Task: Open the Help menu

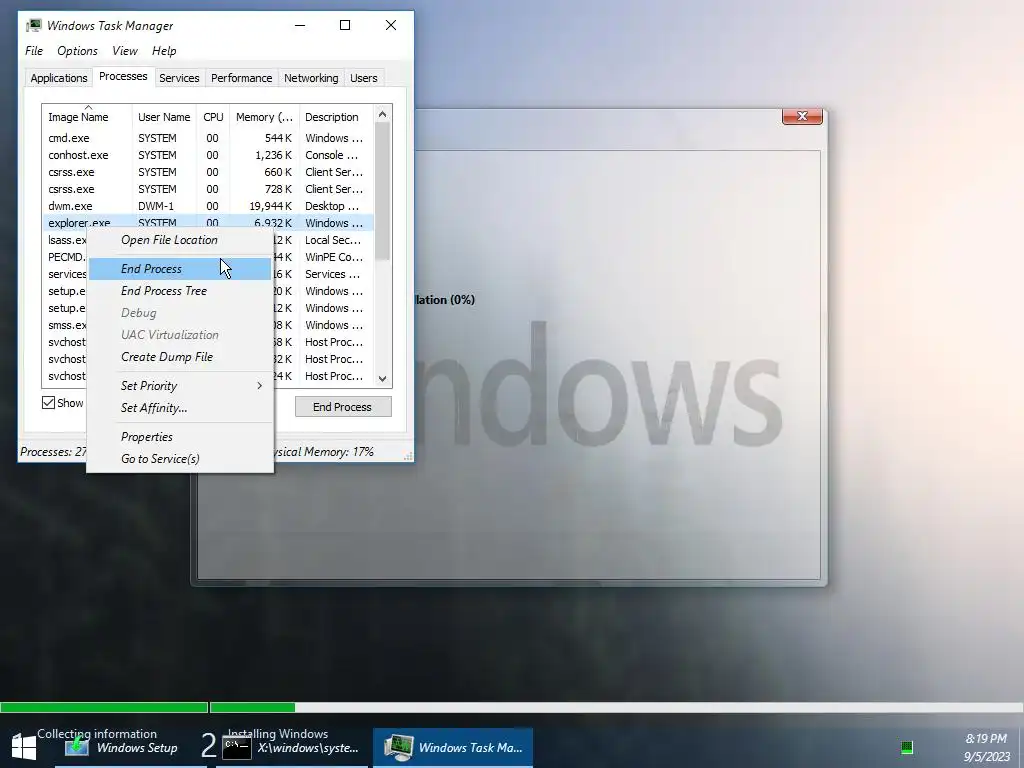Action: [x=164, y=51]
